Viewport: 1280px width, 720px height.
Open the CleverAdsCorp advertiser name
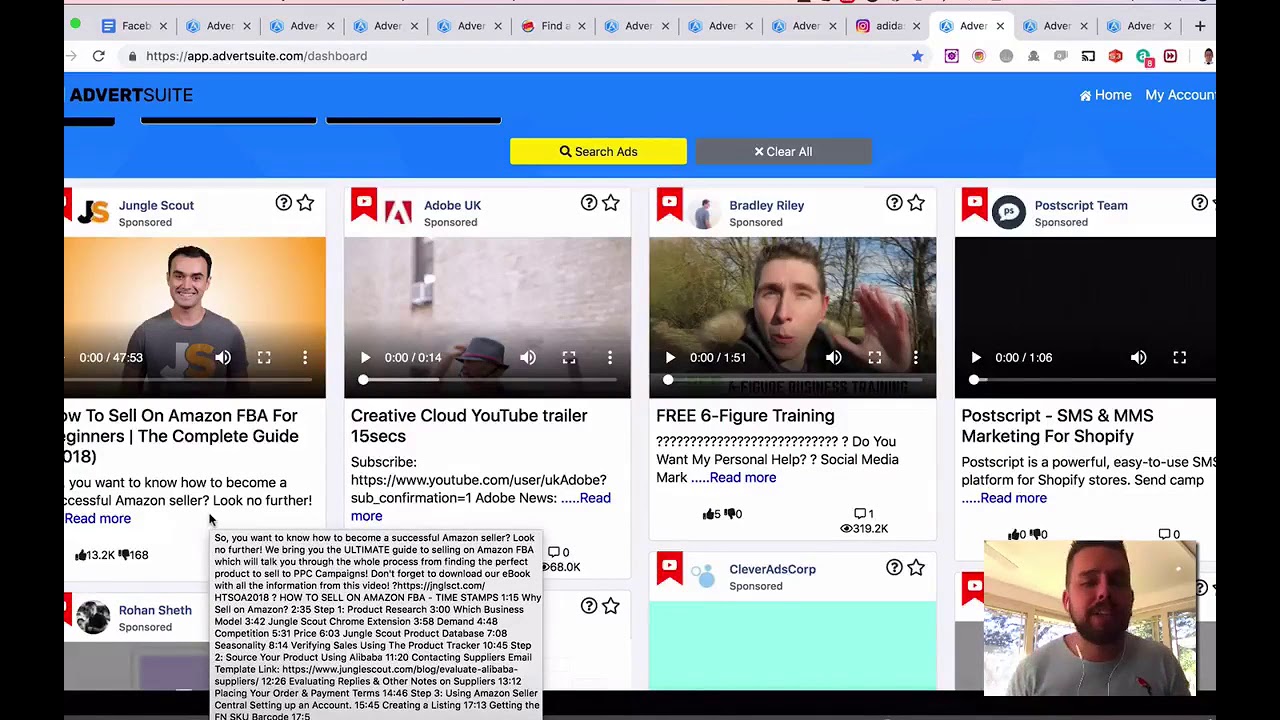coord(772,569)
